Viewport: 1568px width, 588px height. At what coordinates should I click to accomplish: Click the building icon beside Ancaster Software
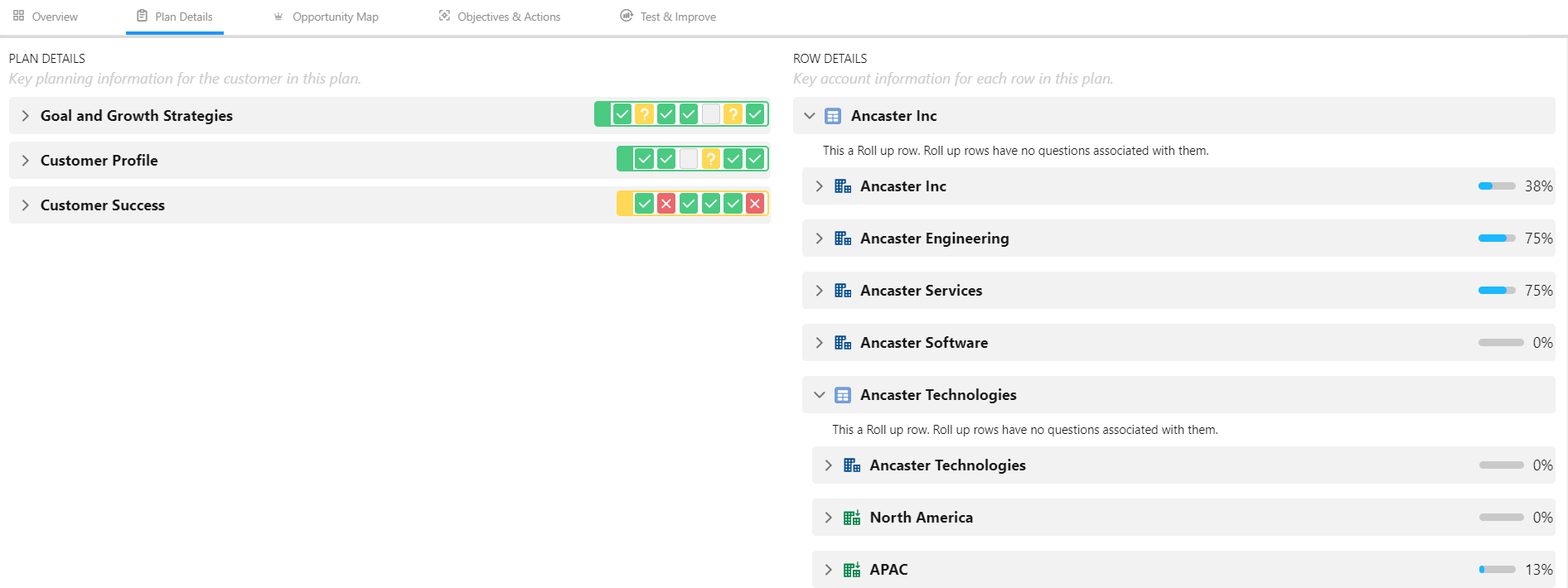click(843, 343)
